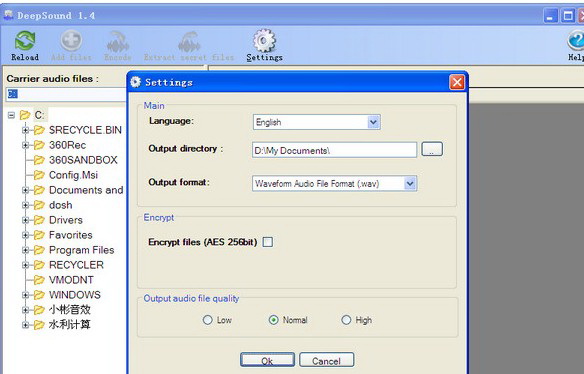Enable Encrypt files (AES 256bit) checkbox
The image size is (584, 374).
(267, 242)
